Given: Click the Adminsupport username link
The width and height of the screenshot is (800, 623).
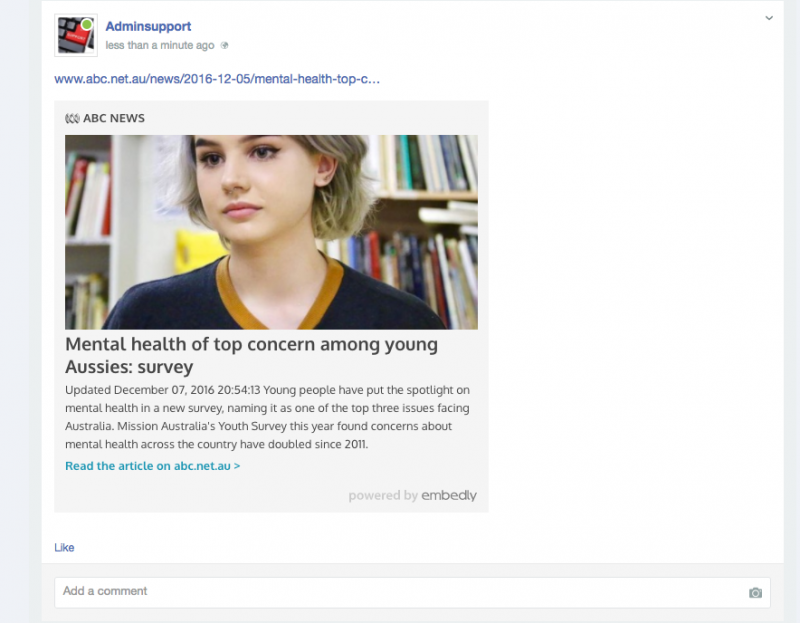Looking at the screenshot, I should [148, 27].
